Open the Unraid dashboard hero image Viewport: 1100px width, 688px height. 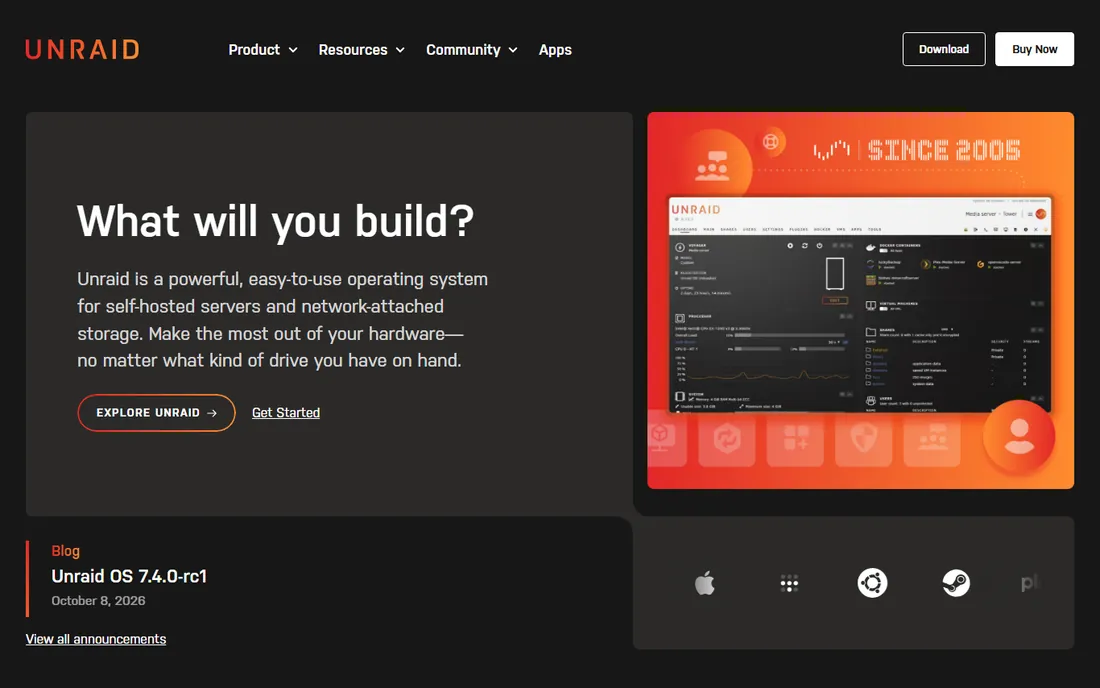pos(860,300)
